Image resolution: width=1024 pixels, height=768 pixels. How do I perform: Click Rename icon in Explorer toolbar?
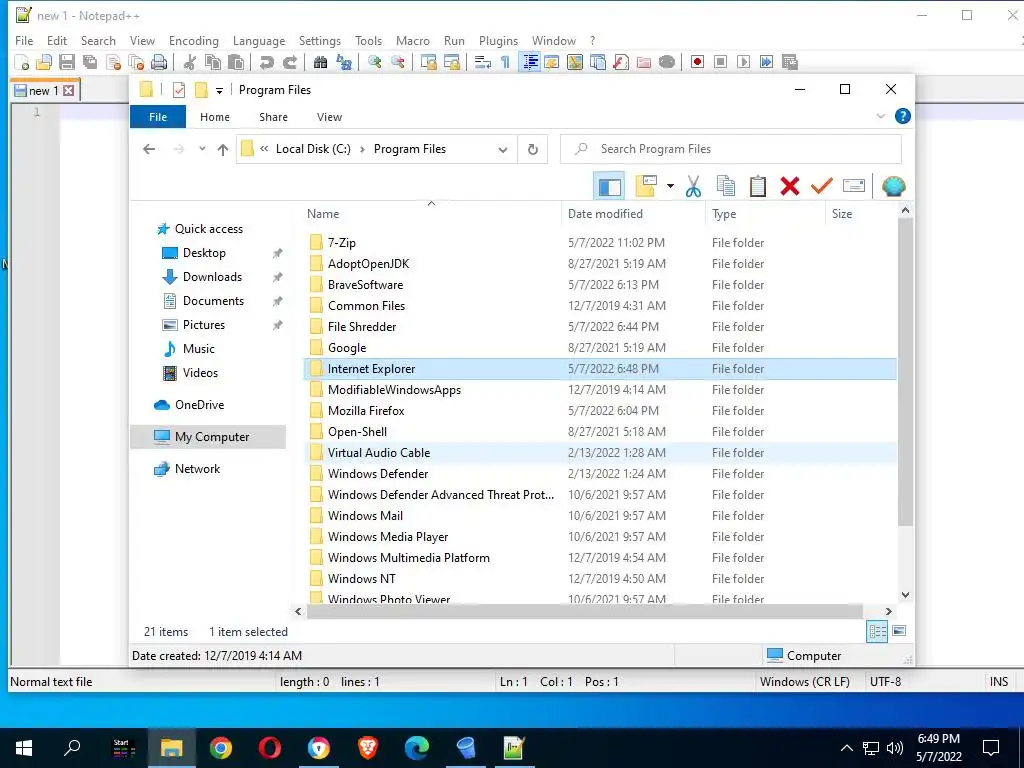pyautogui.click(x=854, y=186)
